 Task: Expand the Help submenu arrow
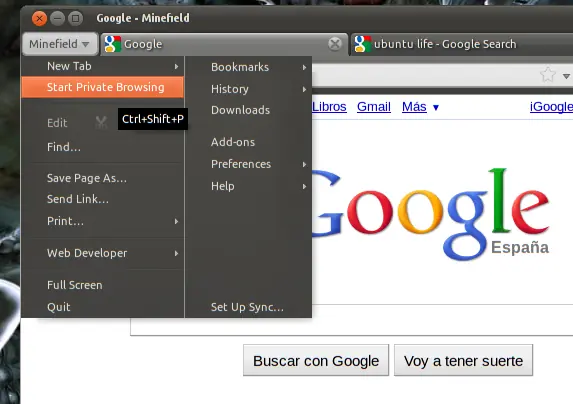pyautogui.click(x=304, y=186)
